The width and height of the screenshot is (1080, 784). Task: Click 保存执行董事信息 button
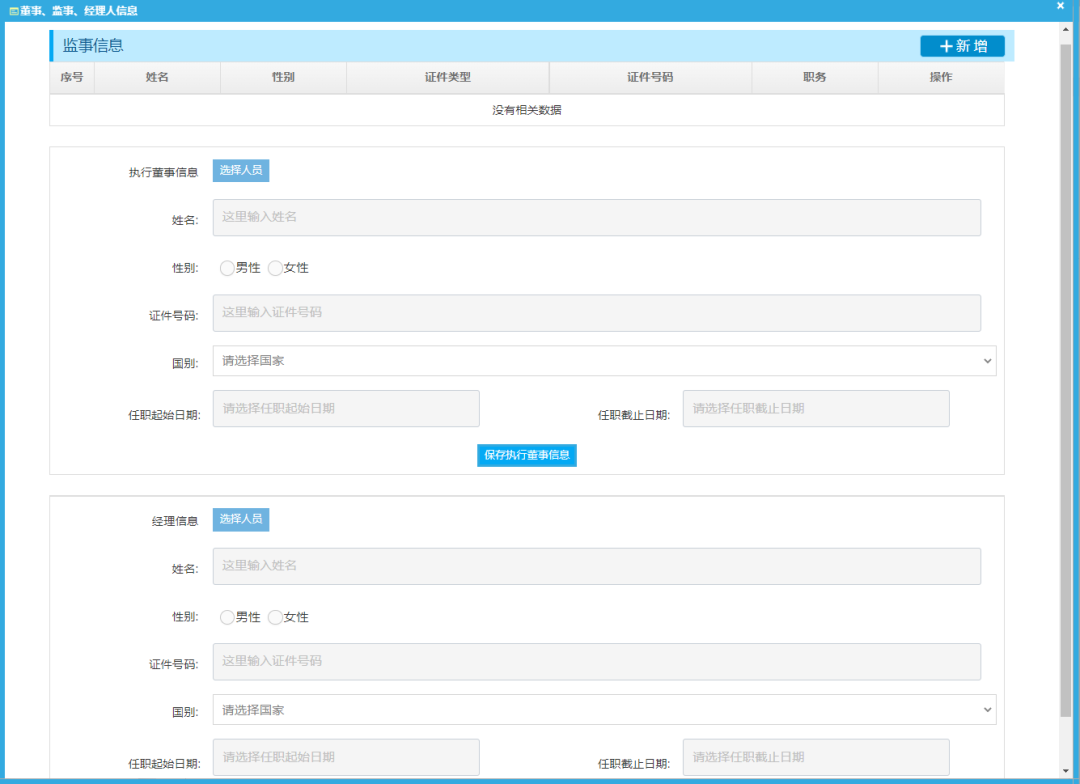click(x=527, y=455)
